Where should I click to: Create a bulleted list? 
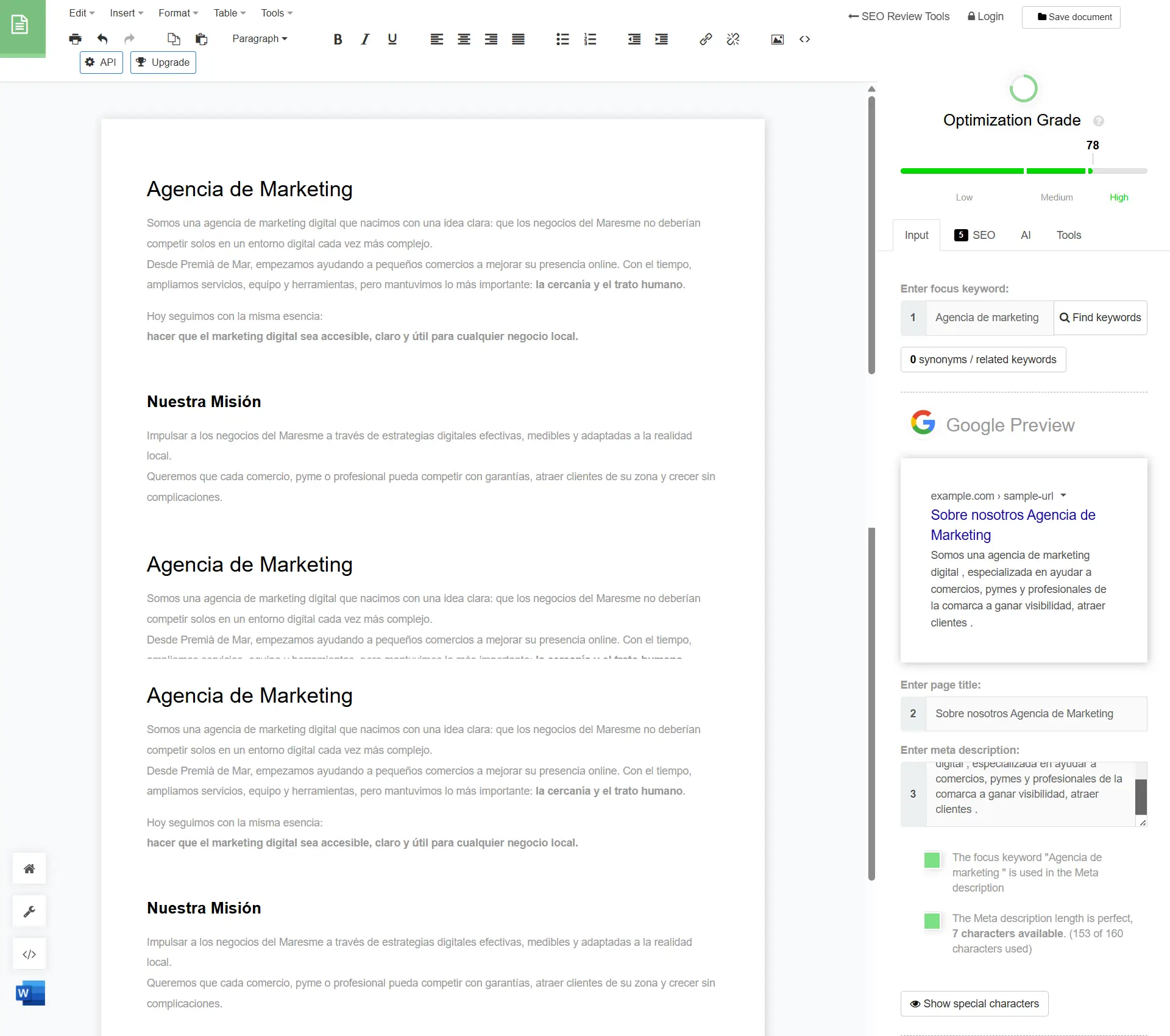click(x=562, y=39)
